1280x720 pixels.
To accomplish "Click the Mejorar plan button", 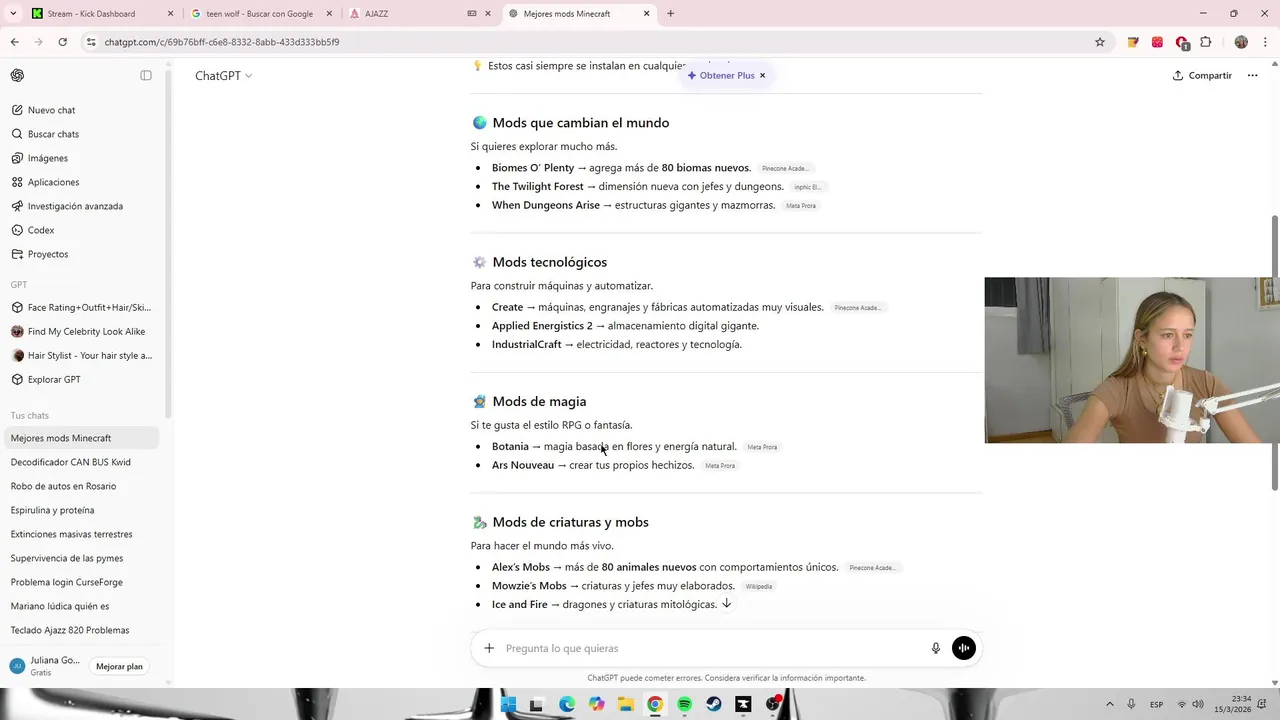I will (119, 666).
